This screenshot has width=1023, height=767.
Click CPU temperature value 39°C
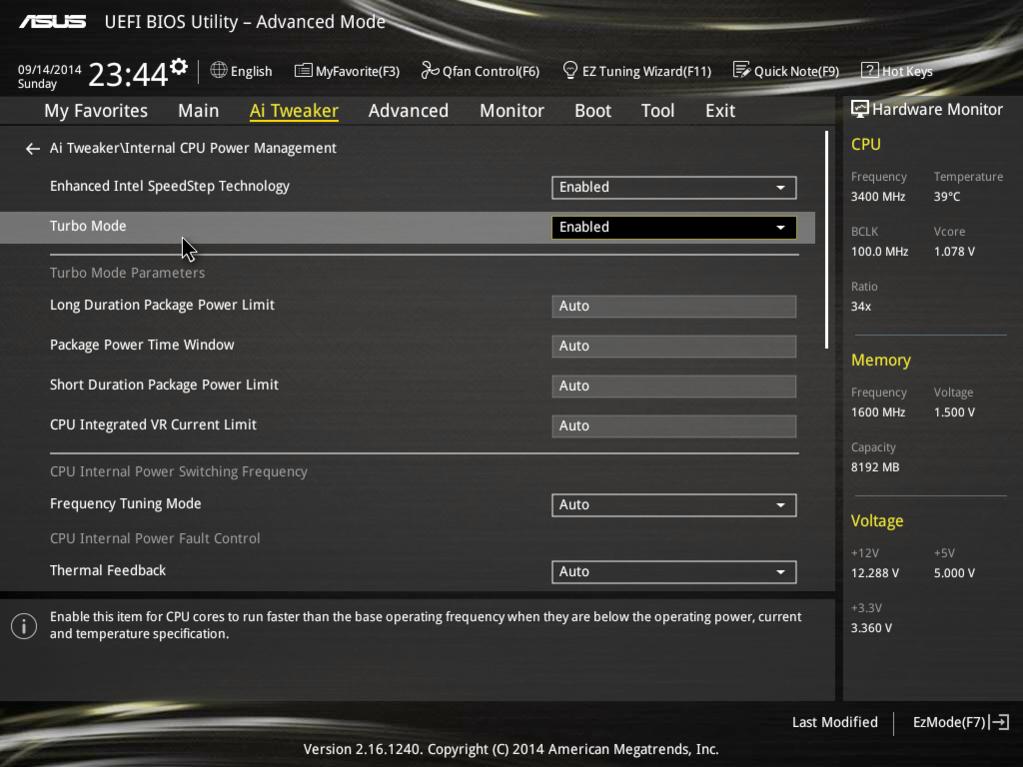point(947,196)
